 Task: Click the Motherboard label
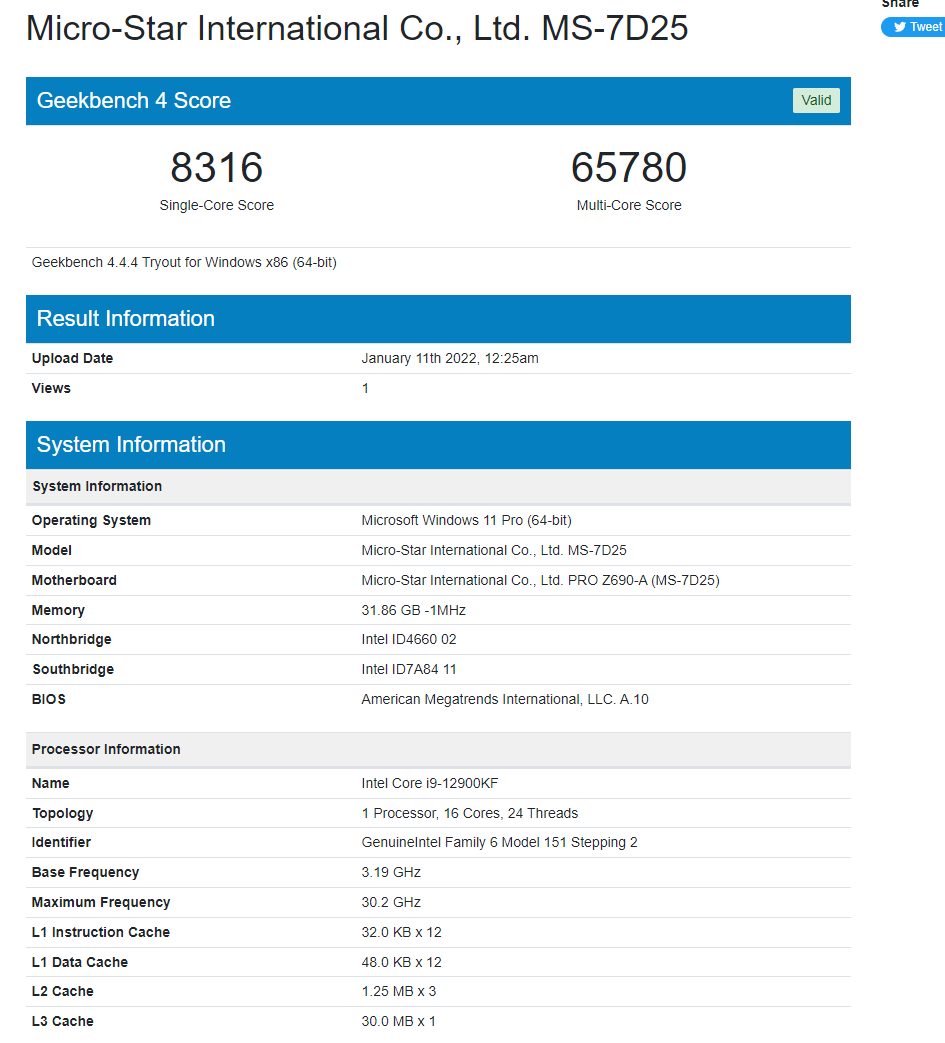coord(74,581)
